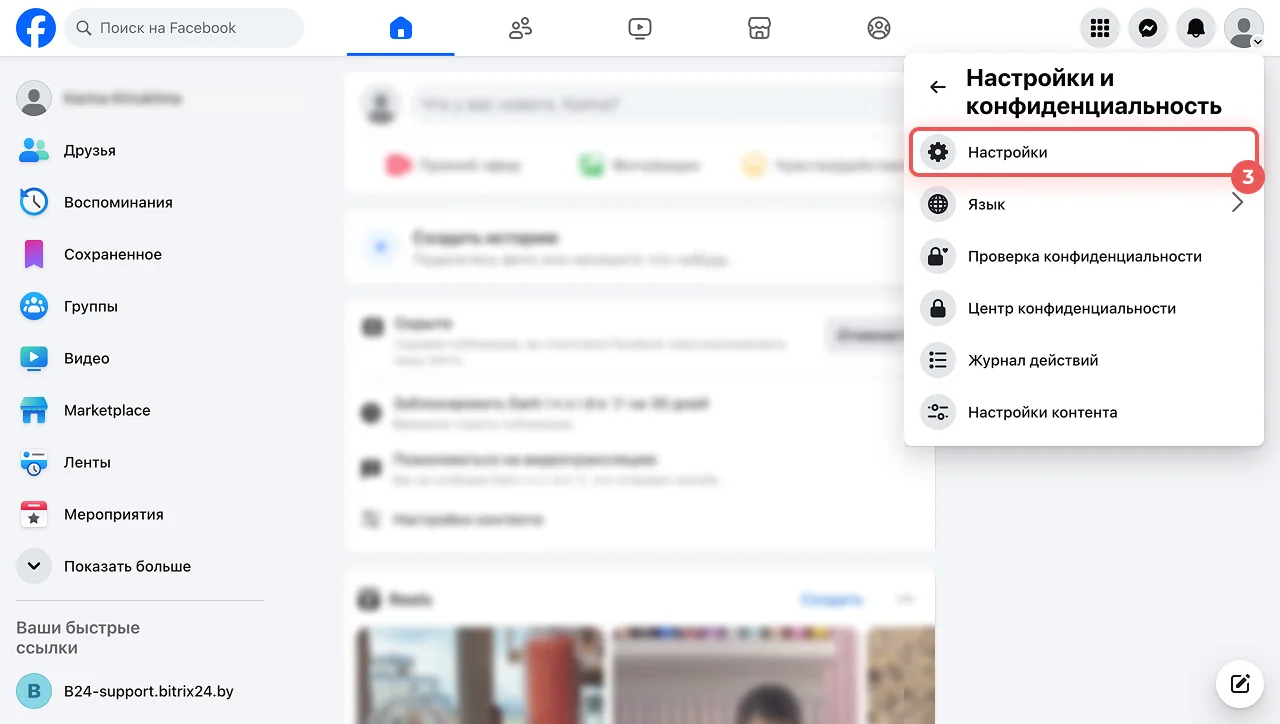Open Журнал действий
The image size is (1280, 724).
1033,360
